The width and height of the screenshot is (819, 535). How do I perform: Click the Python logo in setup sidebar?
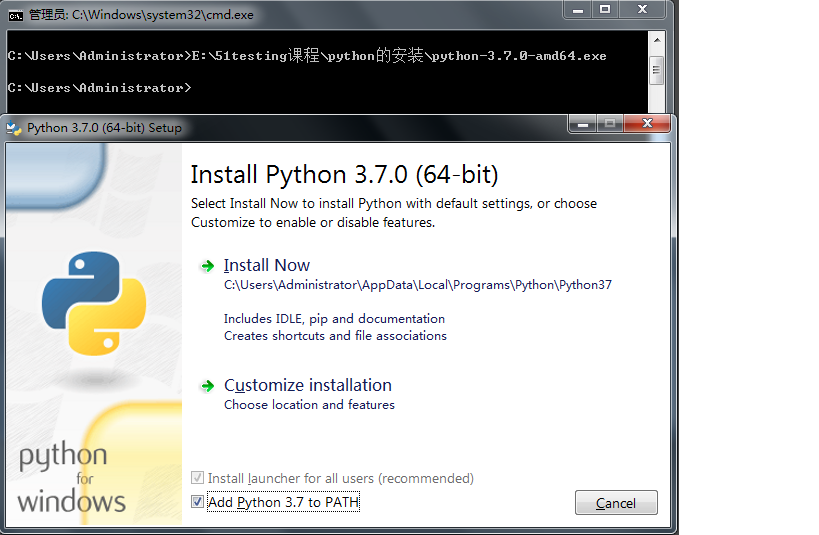[x=94, y=304]
